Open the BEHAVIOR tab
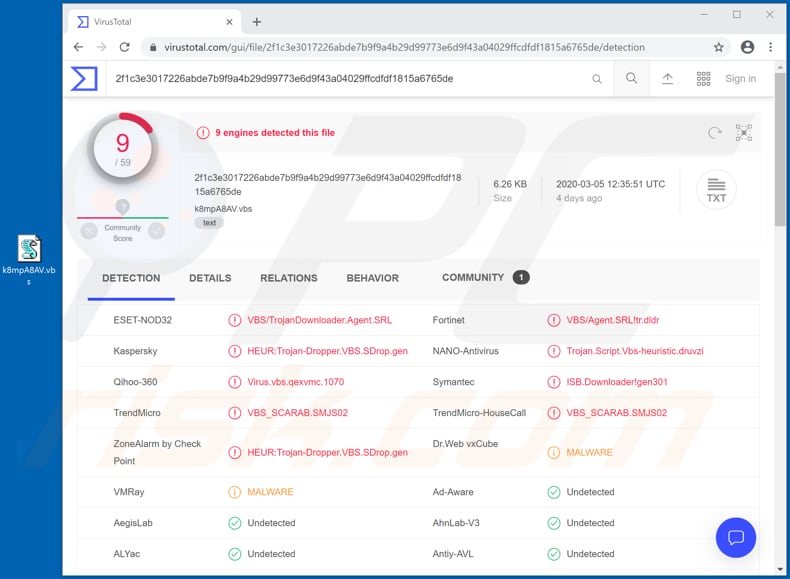 pos(372,278)
